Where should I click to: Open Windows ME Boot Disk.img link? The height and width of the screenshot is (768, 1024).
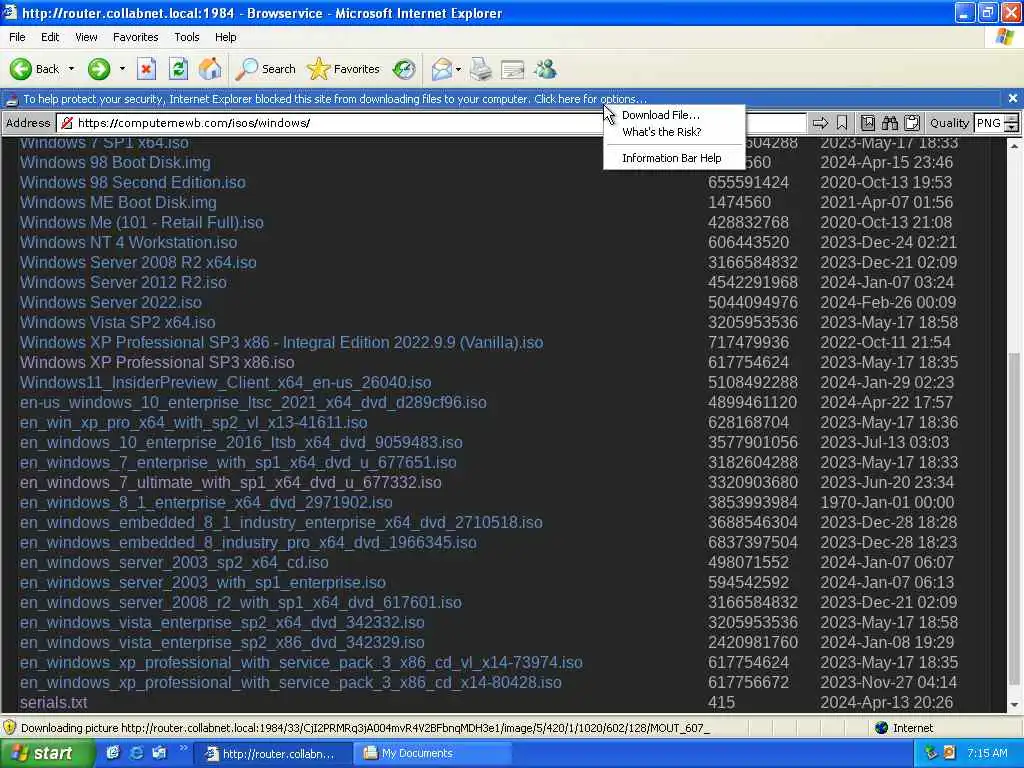click(x=118, y=202)
